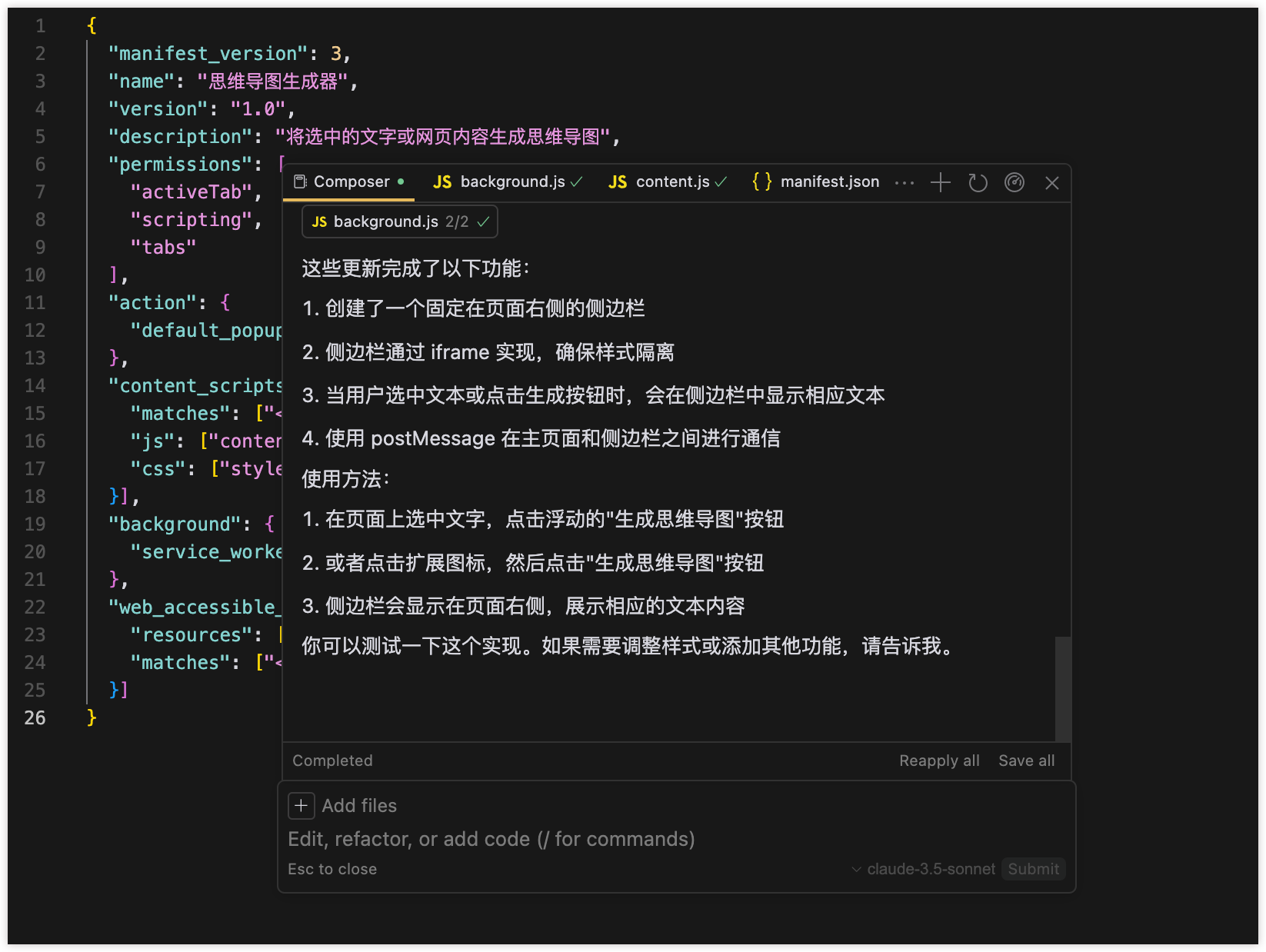Screen dimensions: 1266x952
Task: Click Reapply all
Action: tap(938, 761)
